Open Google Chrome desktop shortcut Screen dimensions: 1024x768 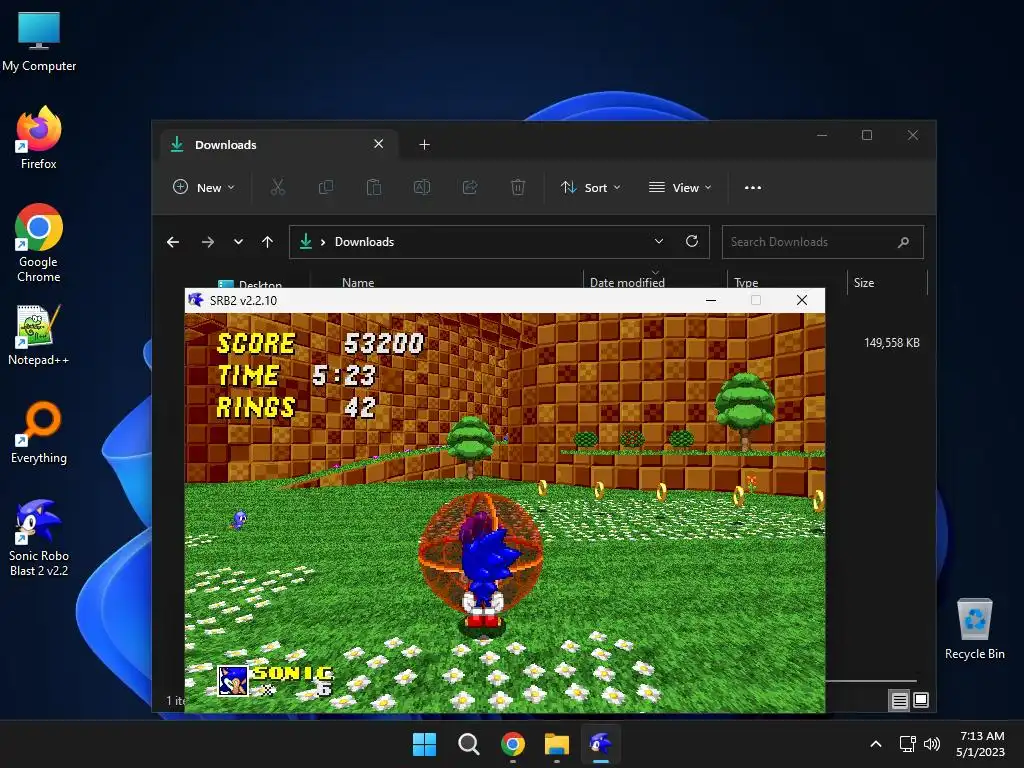[x=39, y=243]
